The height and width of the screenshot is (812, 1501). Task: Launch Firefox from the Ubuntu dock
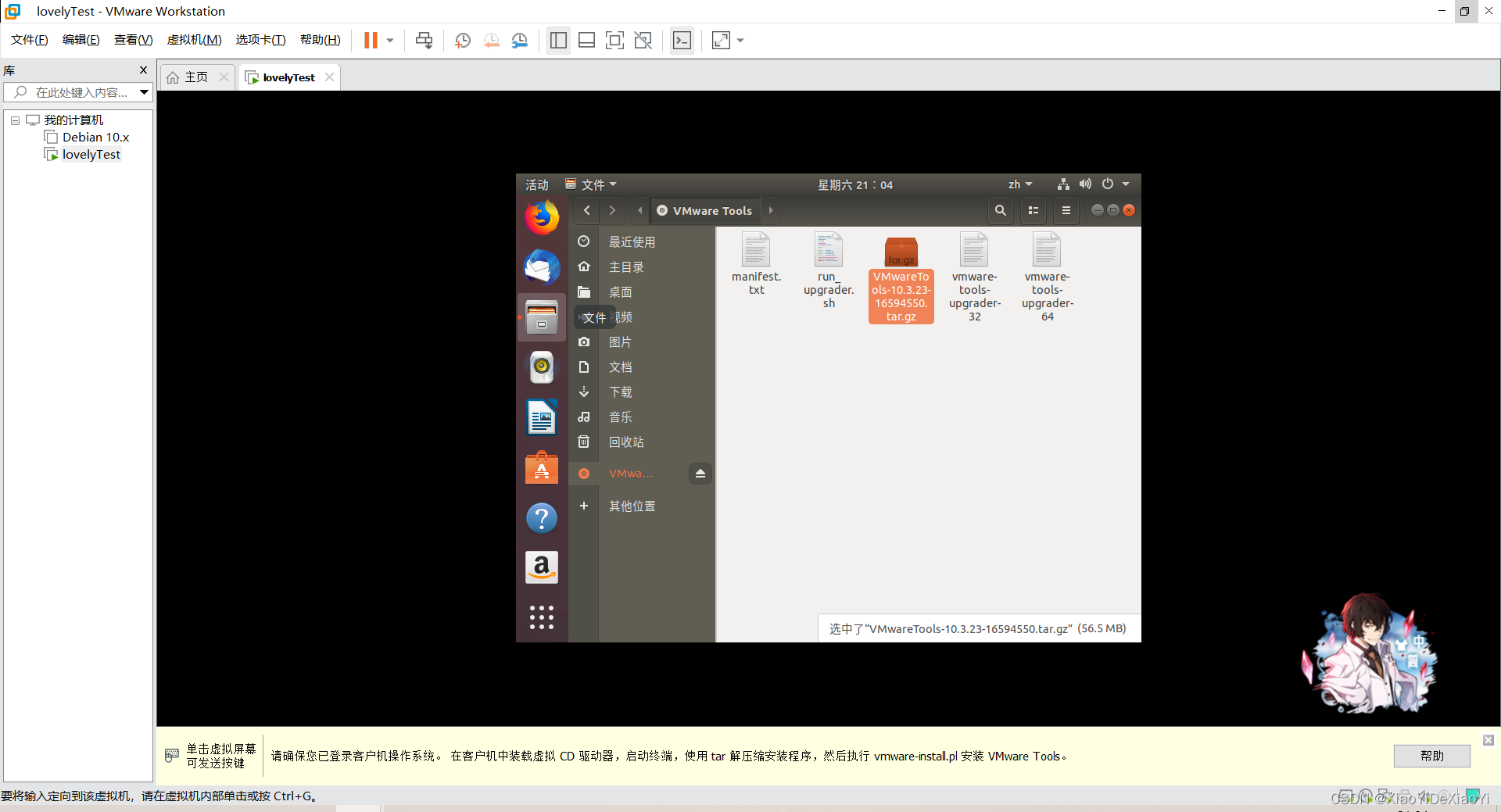542,217
